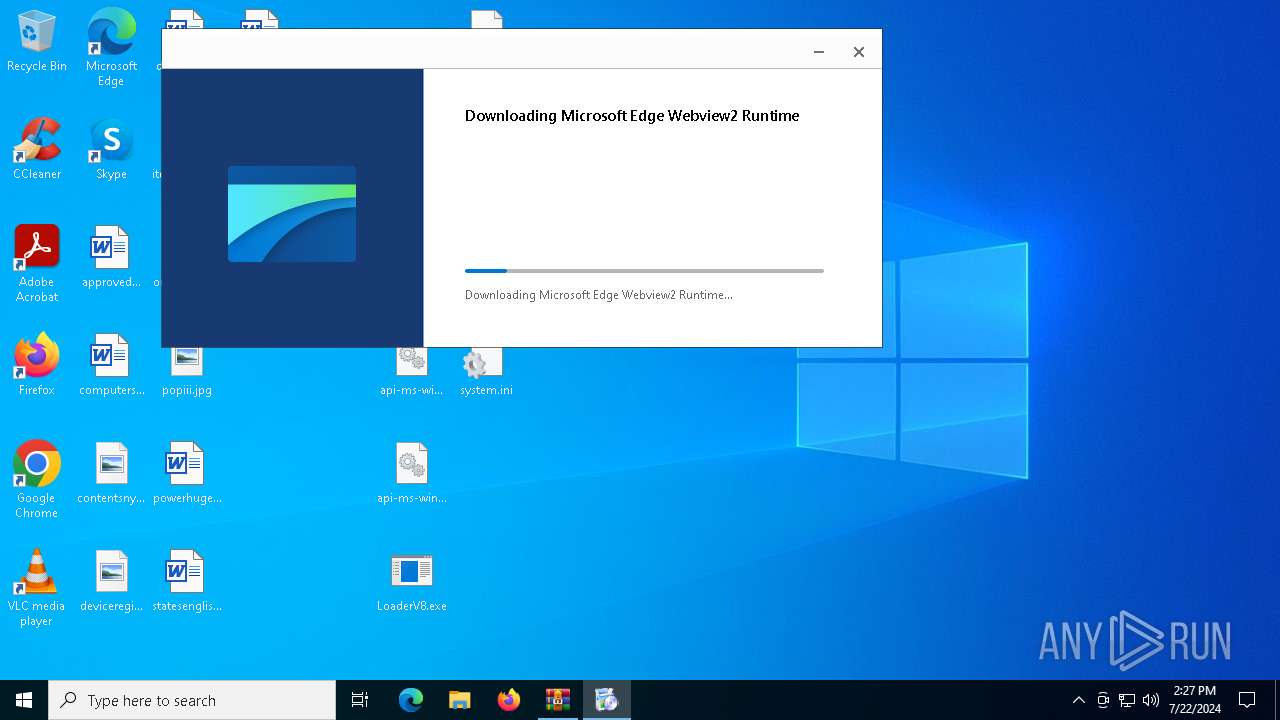The image size is (1280, 720).
Task: Open the Action Center notifications
Action: (1247, 700)
